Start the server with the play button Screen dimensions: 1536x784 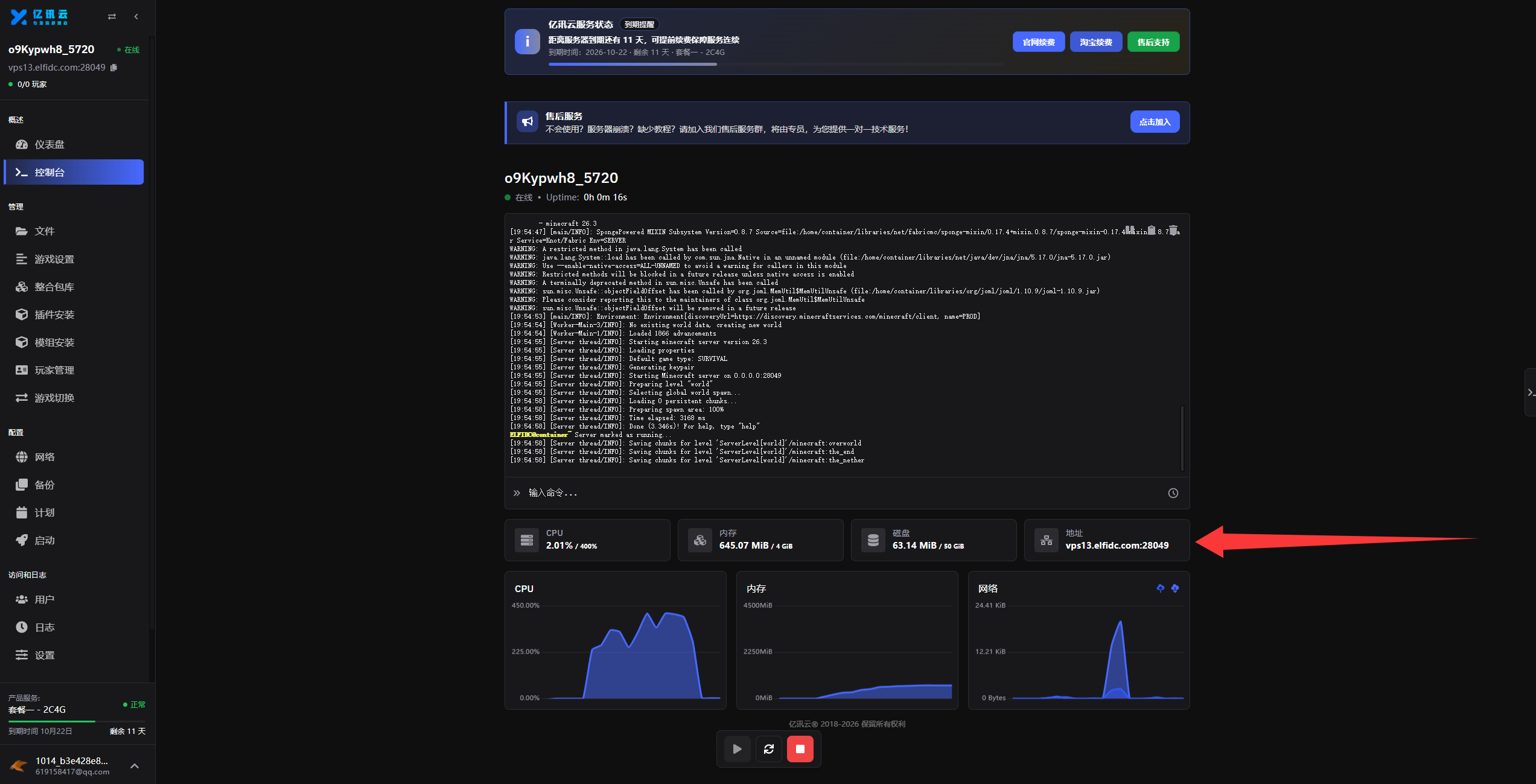tap(737, 749)
